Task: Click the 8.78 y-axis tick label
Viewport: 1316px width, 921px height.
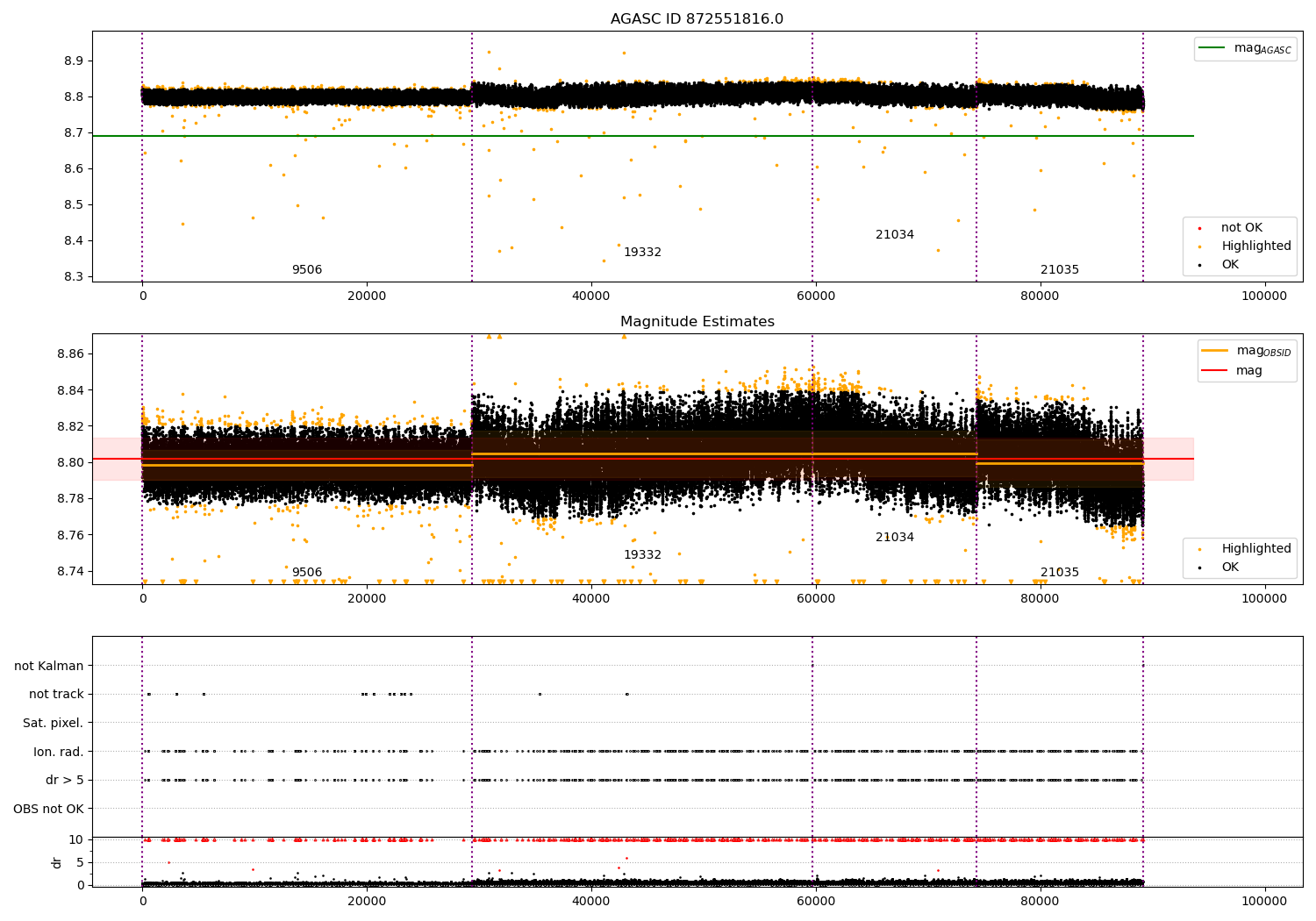Action: pyautogui.click(x=70, y=499)
